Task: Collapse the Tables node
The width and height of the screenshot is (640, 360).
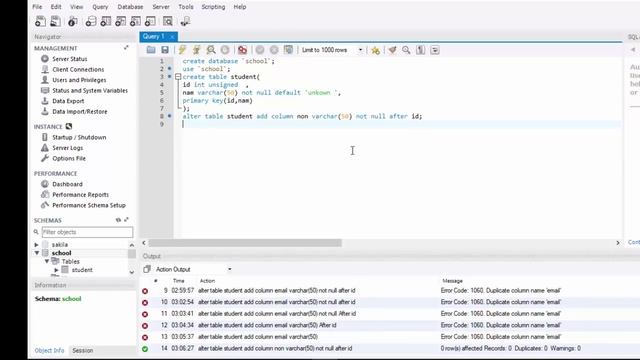Action: tap(47, 261)
